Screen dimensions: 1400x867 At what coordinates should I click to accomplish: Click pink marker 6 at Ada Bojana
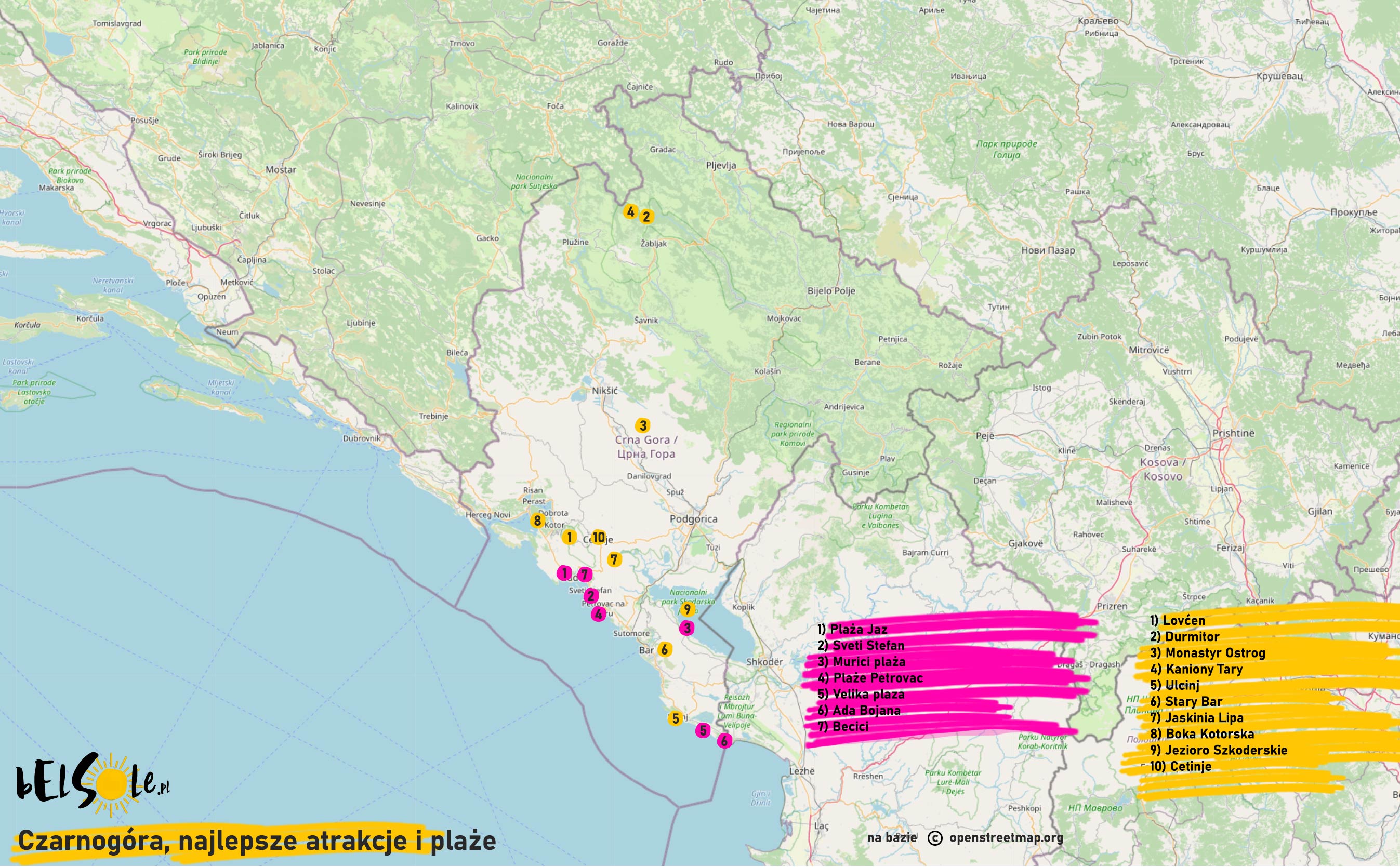(x=724, y=741)
